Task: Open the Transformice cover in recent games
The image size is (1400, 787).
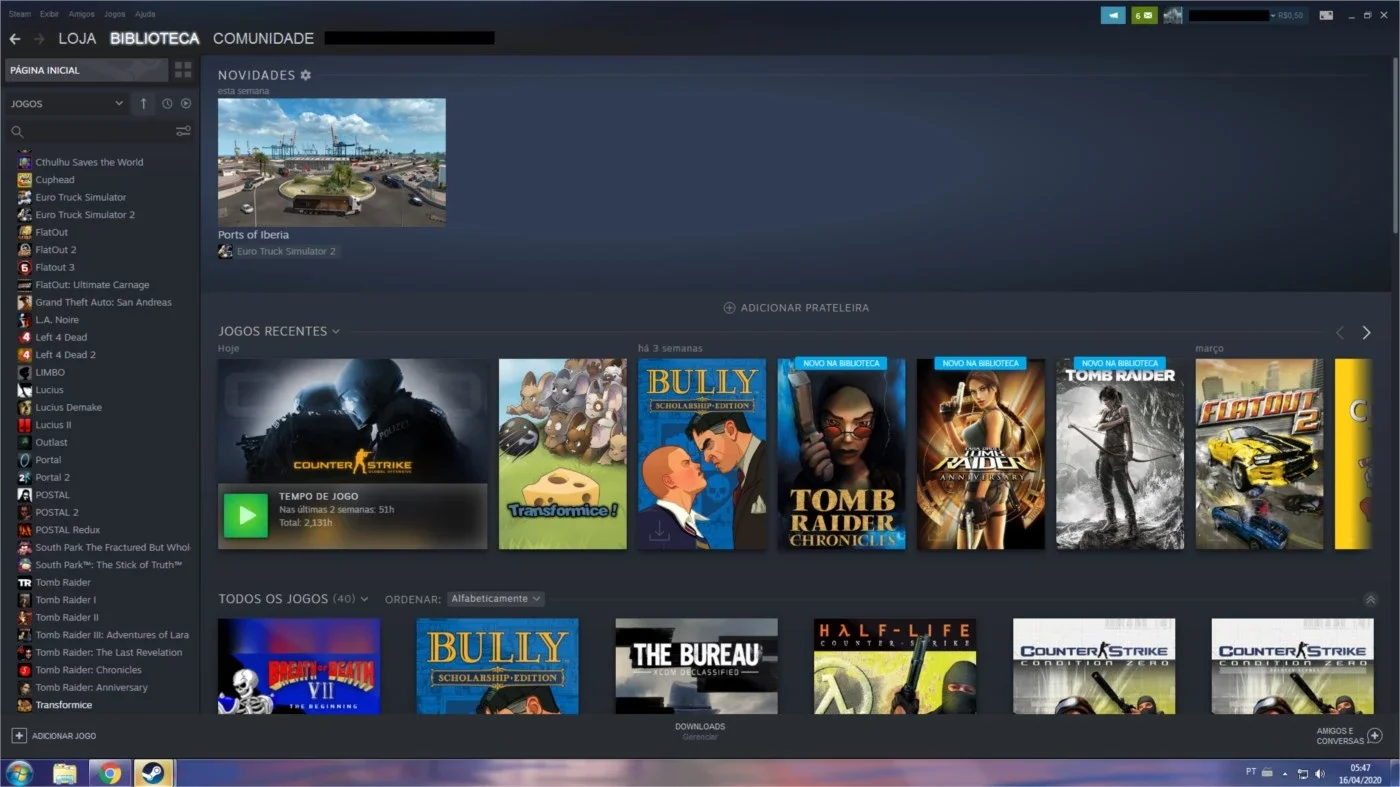Action: click(x=563, y=454)
